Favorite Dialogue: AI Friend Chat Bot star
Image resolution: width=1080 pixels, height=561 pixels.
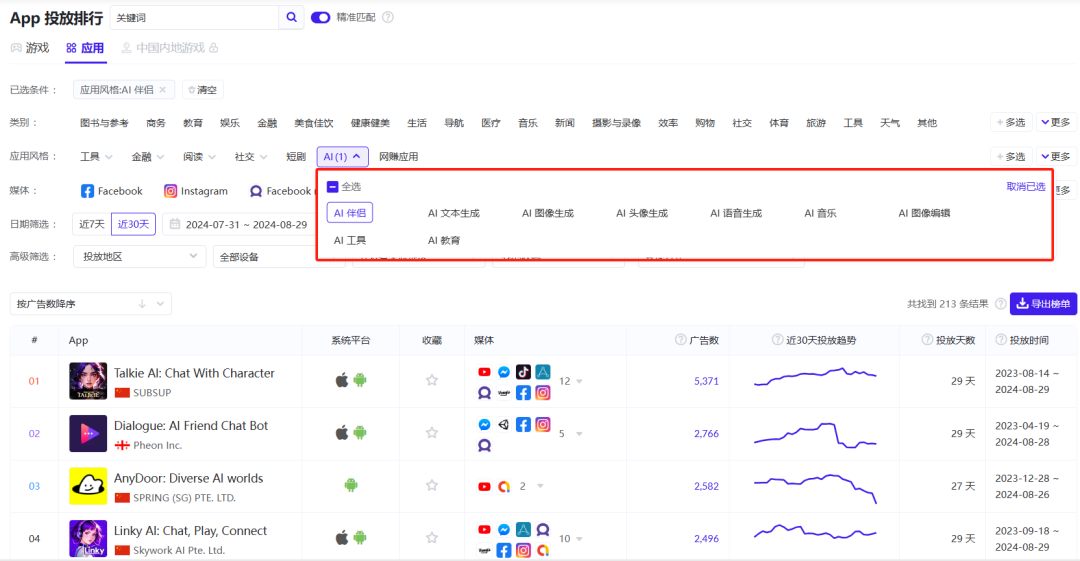point(432,433)
